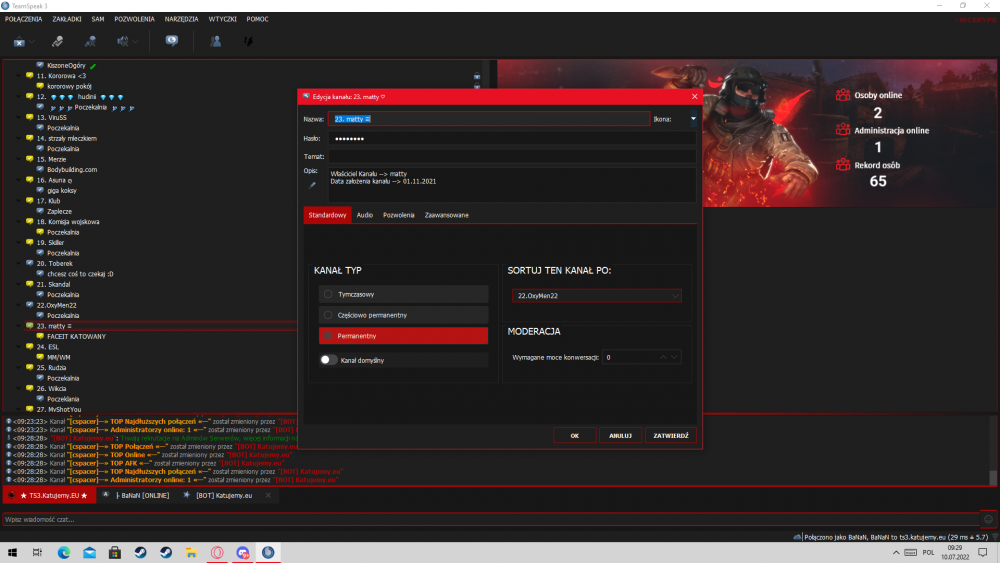Open the POMOC menu
Viewport: 1000px width, 563px height.
(257, 19)
